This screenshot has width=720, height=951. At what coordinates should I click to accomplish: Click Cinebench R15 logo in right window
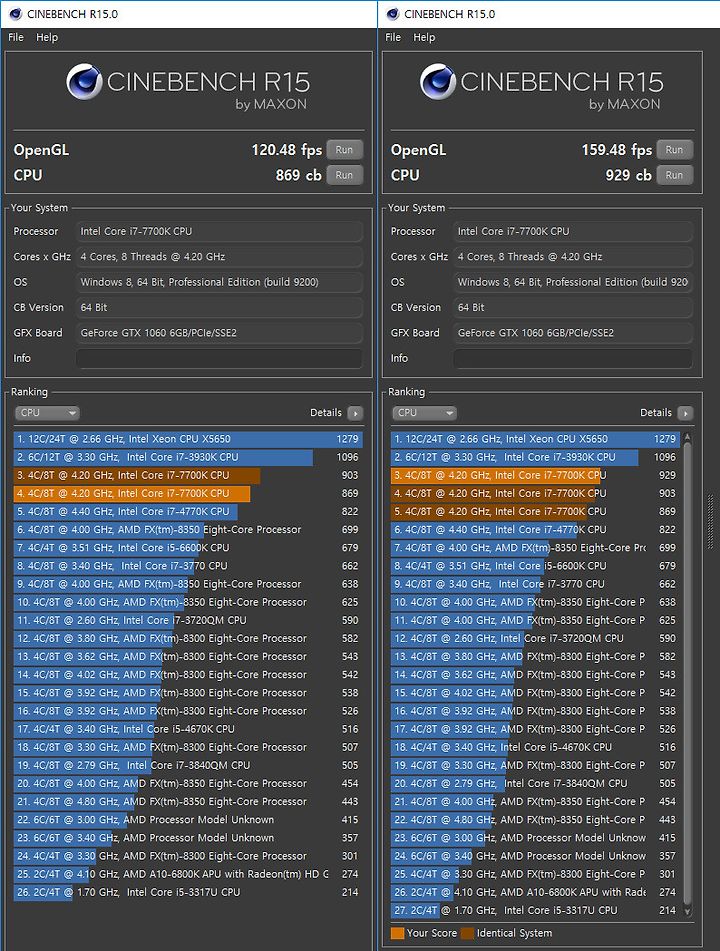(x=542, y=87)
